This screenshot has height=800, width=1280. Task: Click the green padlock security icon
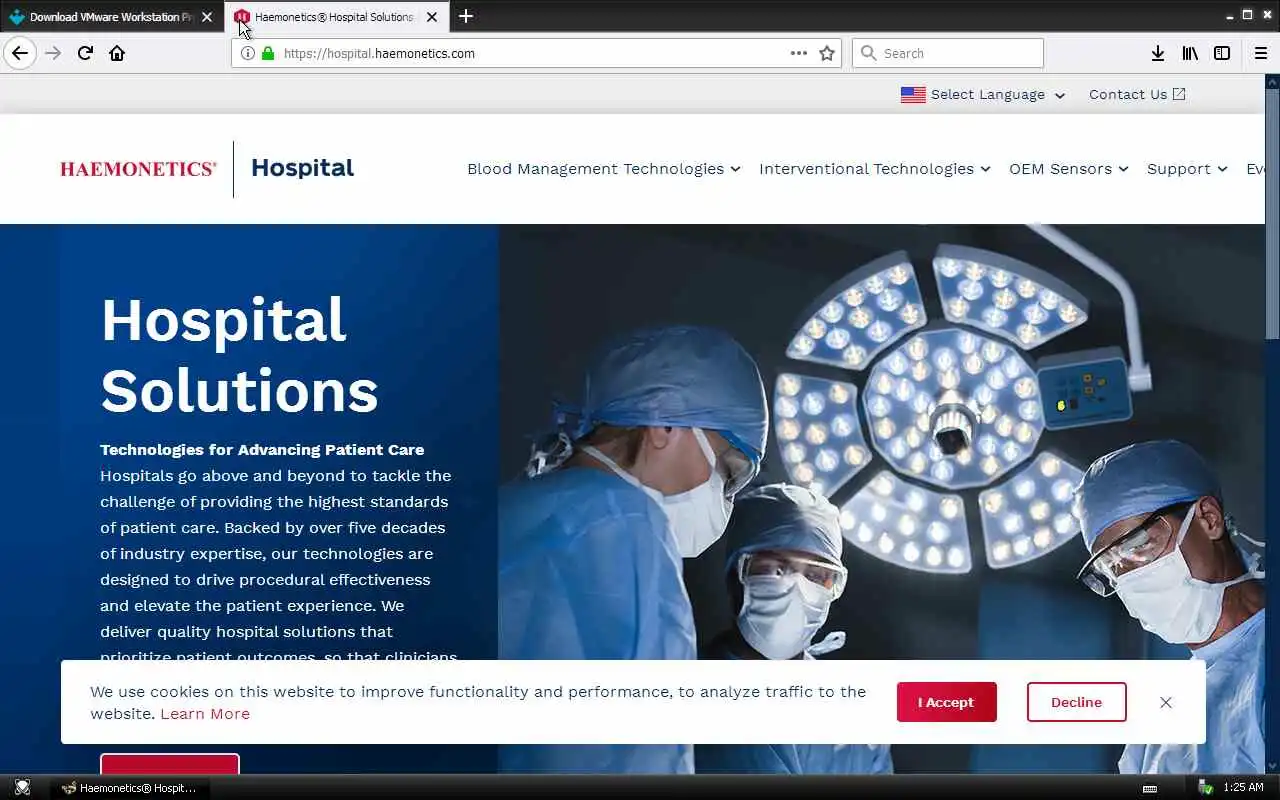[267, 53]
